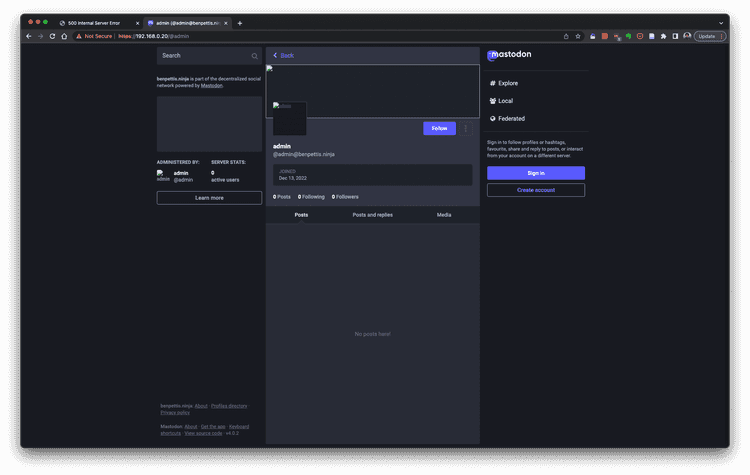Open the extensions puzzle piece menu

pos(663,36)
